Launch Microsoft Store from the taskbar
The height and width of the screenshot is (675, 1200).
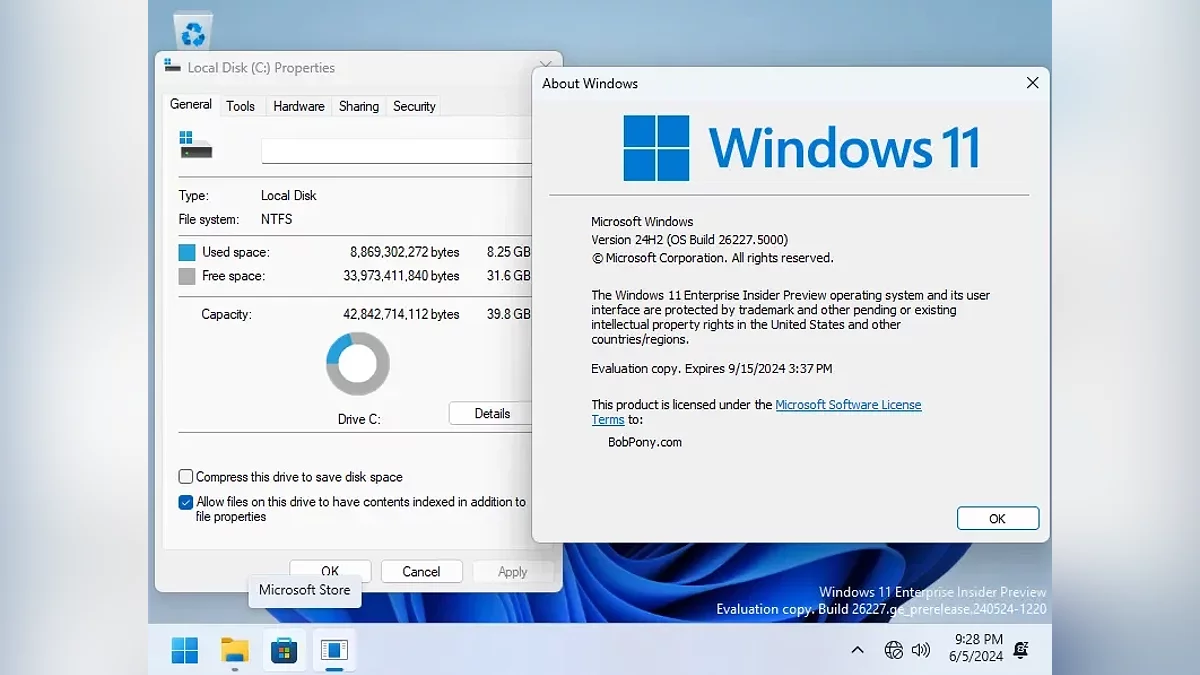pos(284,650)
